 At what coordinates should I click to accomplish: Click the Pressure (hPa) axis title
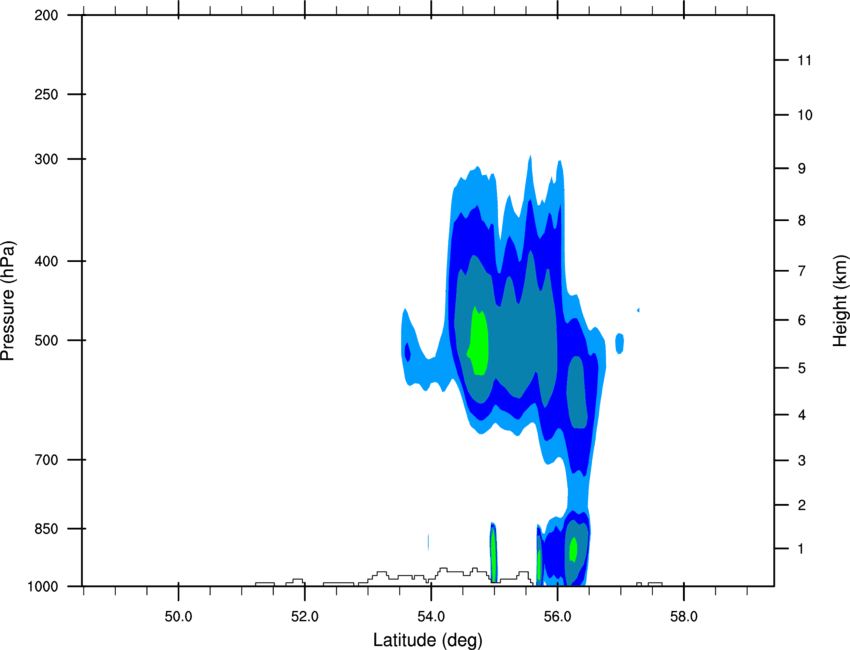[x=8, y=300]
